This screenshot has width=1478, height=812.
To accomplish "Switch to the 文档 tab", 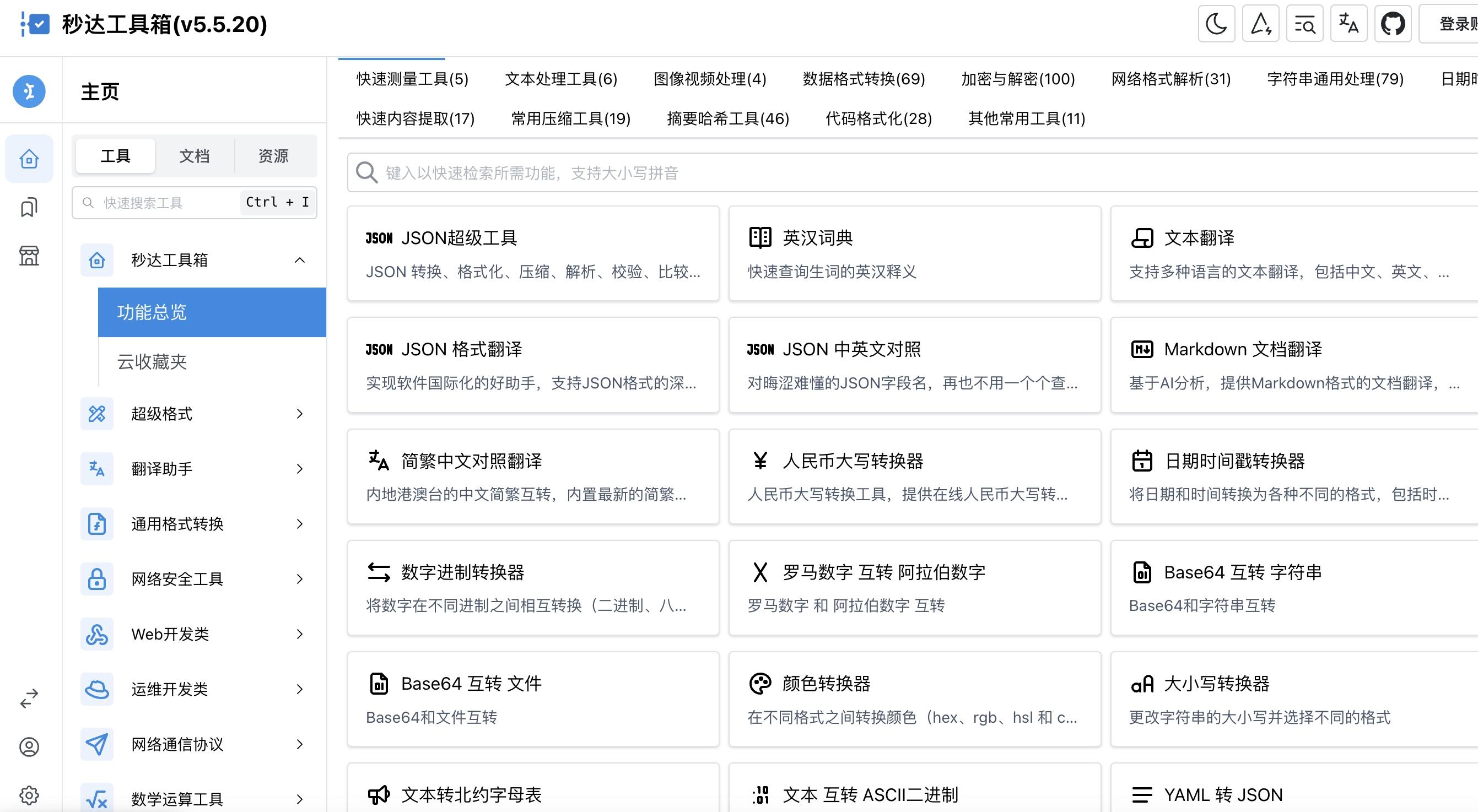I will click(194, 156).
